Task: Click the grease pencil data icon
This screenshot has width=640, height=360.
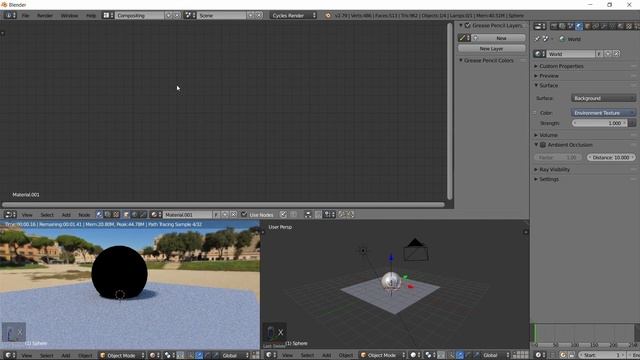Action: (x=464, y=38)
